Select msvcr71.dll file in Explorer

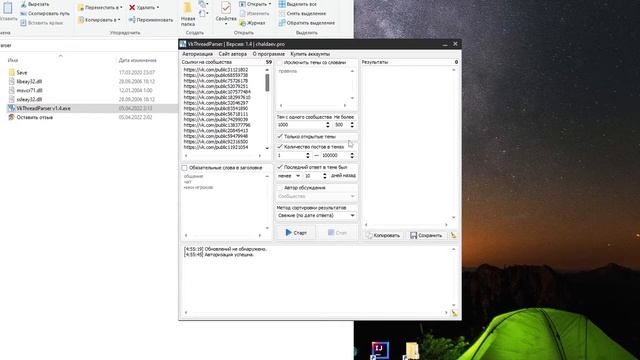29,91
